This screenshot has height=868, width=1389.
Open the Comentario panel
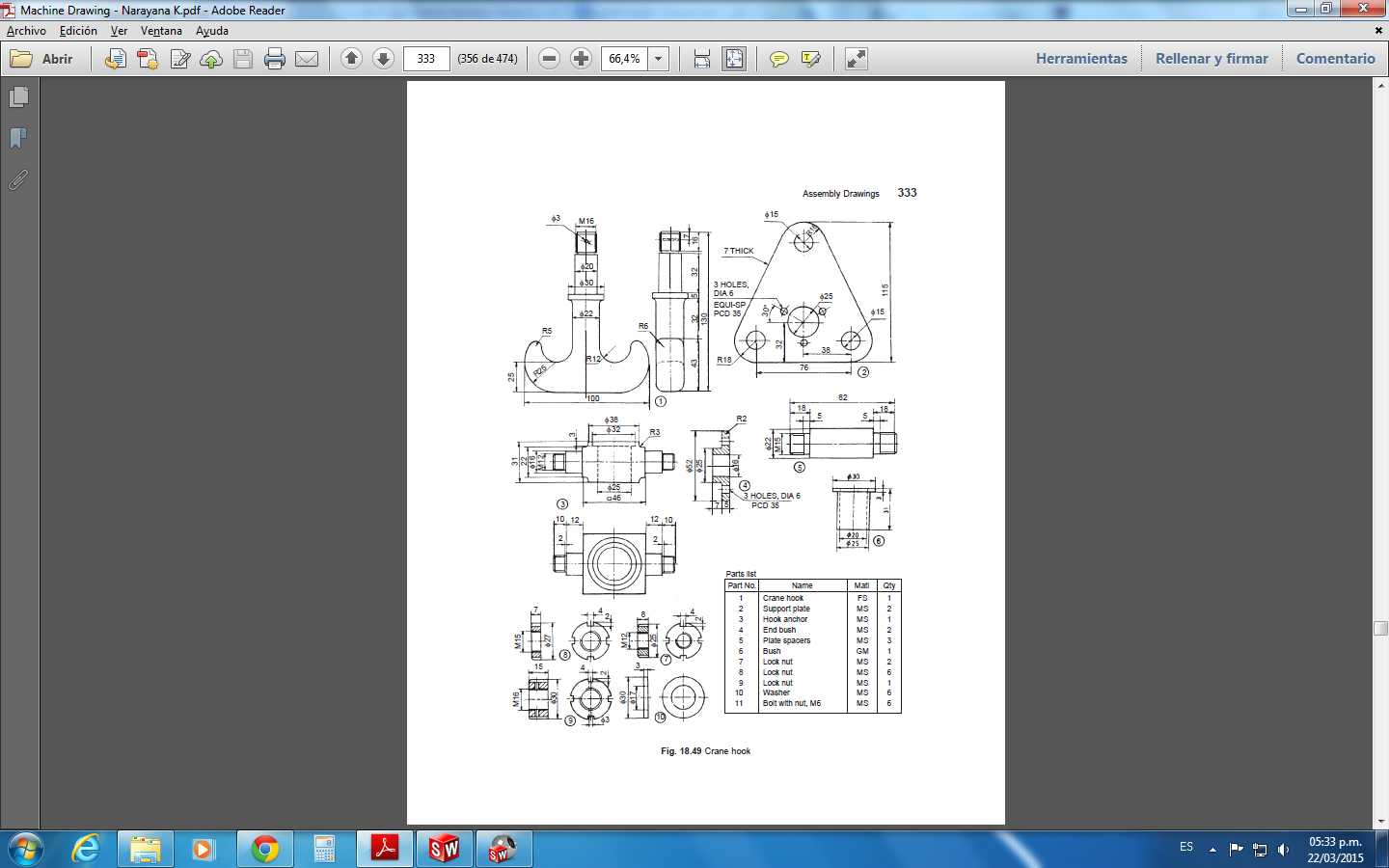coord(1336,59)
